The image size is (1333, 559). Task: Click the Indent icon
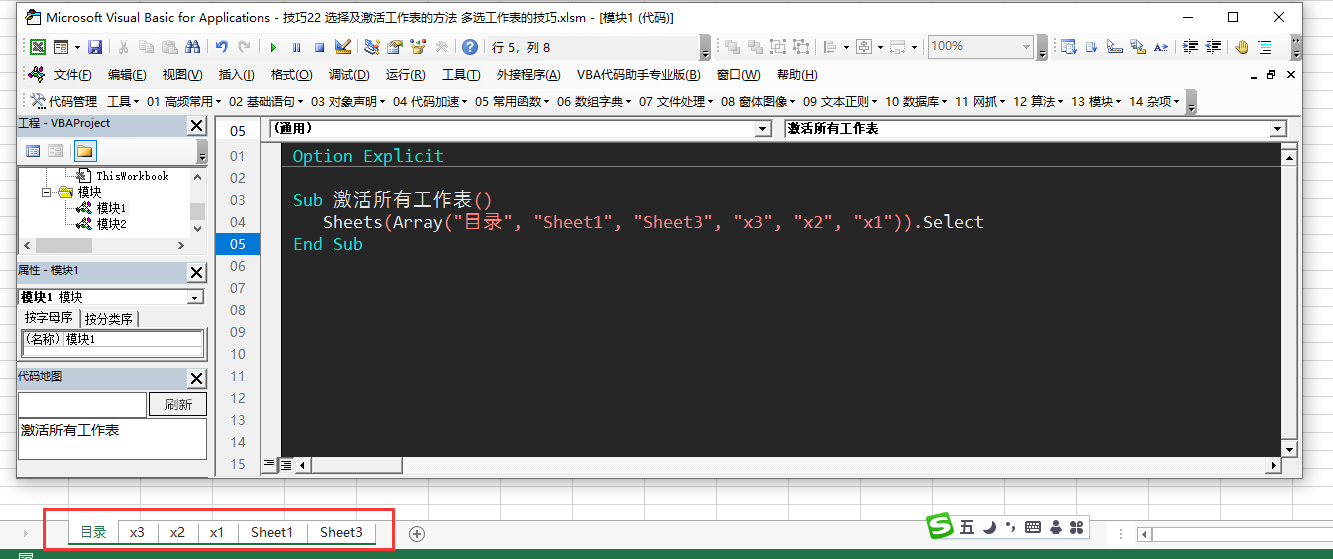1190,47
